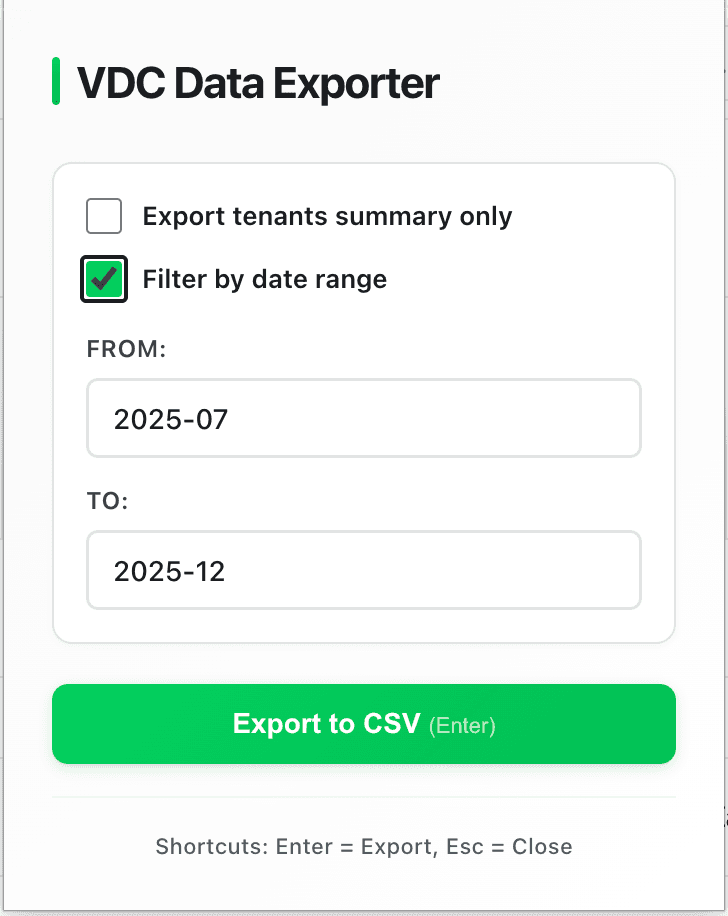728x916 pixels.
Task: Focus the TO date input field
Action: point(363,570)
